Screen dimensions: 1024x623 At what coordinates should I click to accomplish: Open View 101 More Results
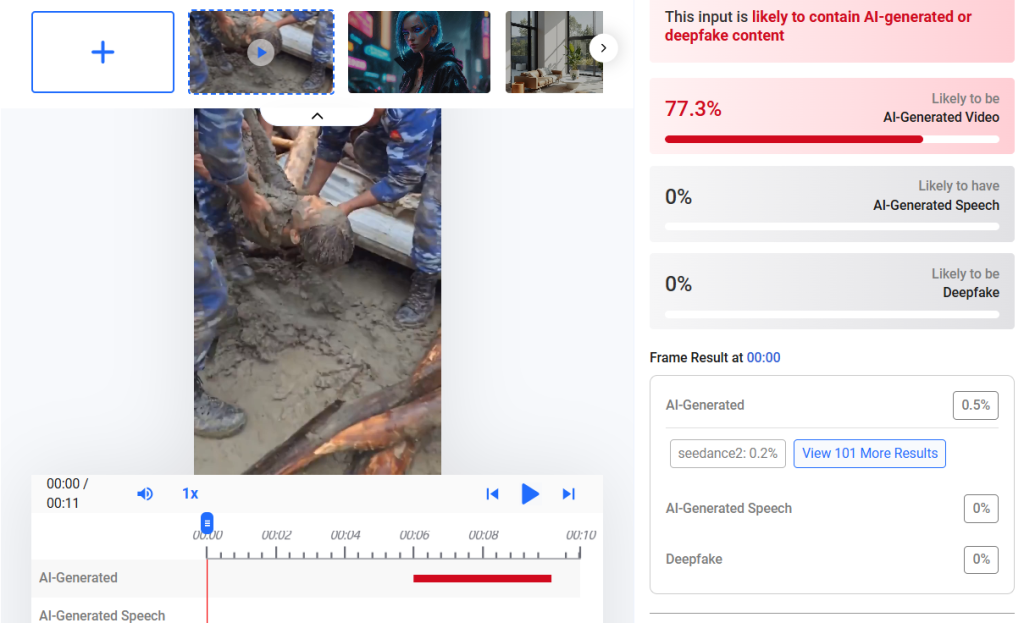[870, 453]
